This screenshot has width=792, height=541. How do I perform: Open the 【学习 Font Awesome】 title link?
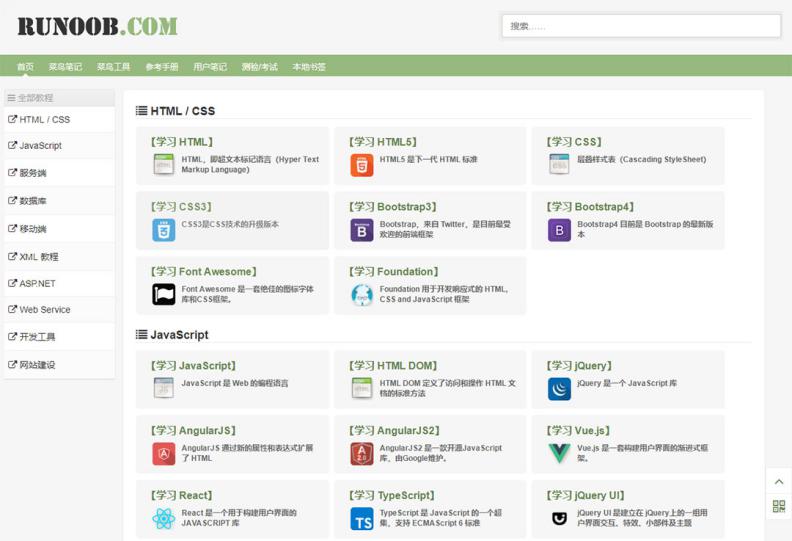[204, 271]
